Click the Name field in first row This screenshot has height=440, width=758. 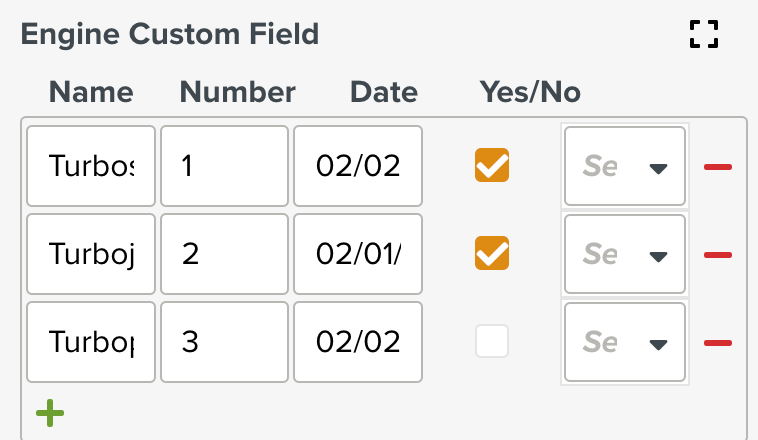click(91, 166)
